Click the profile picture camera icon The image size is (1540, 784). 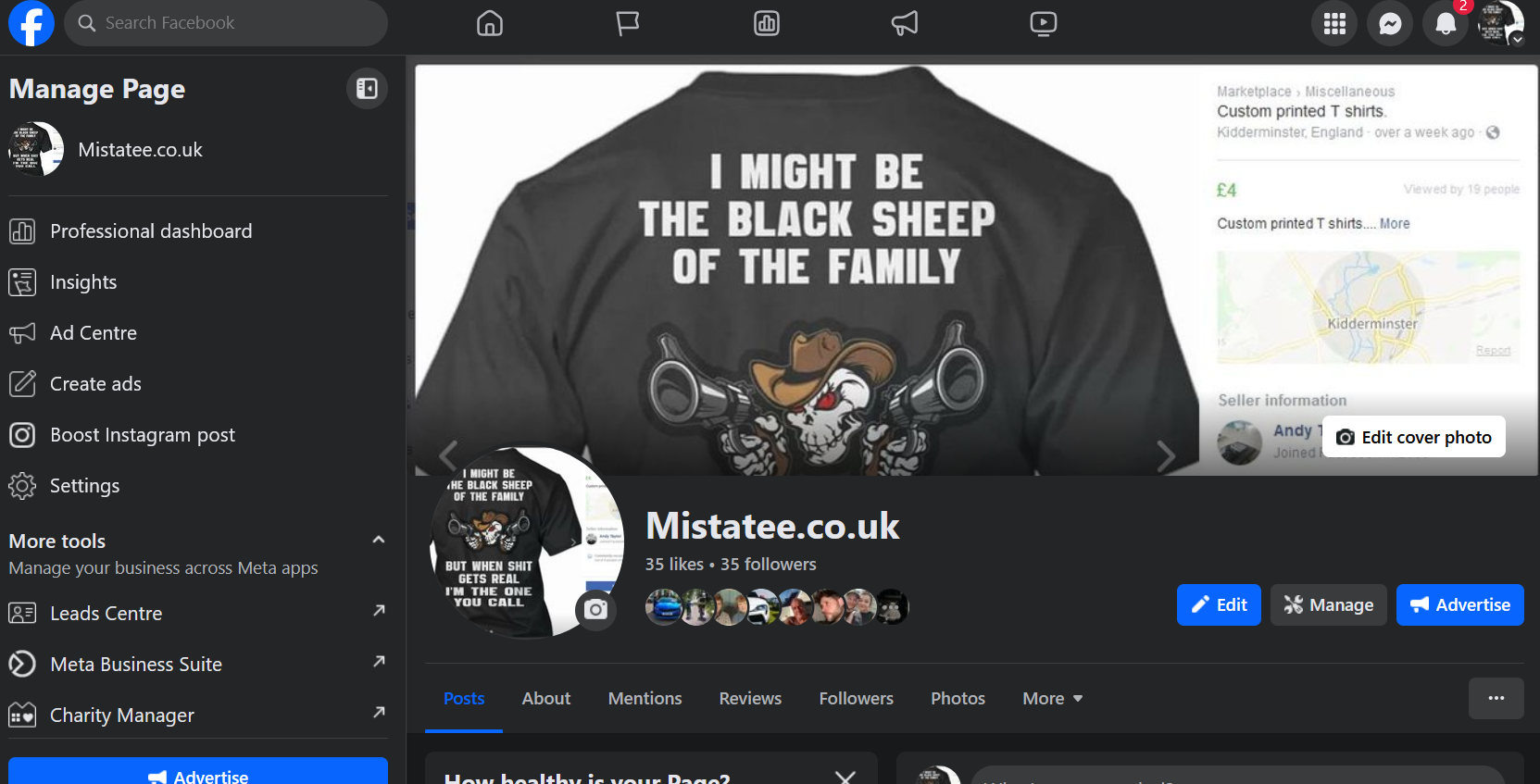(x=596, y=610)
